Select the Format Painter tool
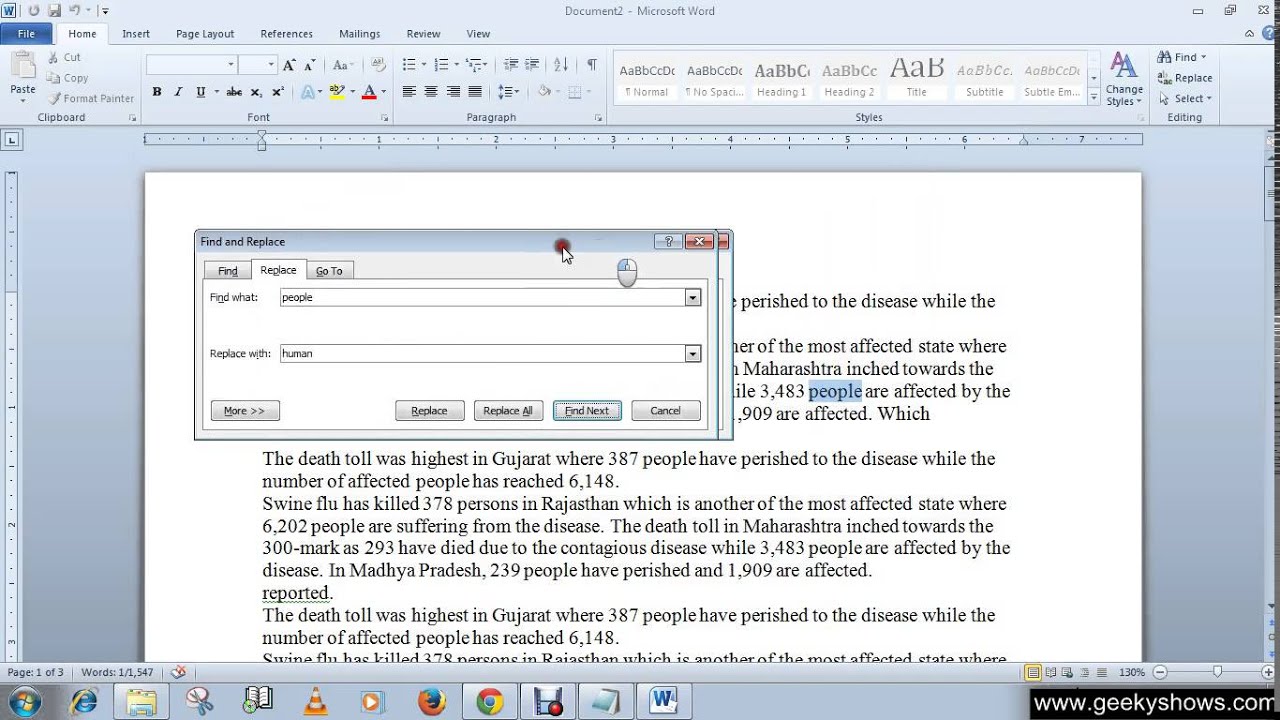 (90, 98)
